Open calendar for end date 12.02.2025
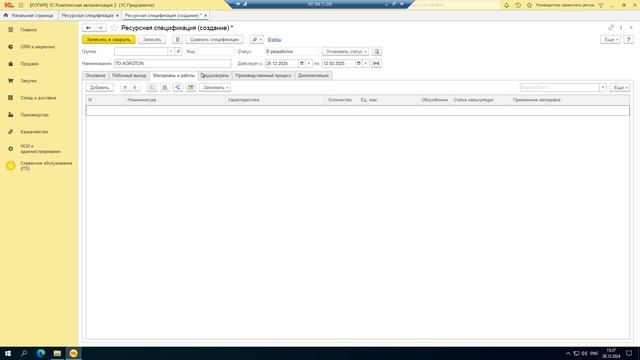Image resolution: width=640 pixels, height=360 pixels. pos(359,64)
